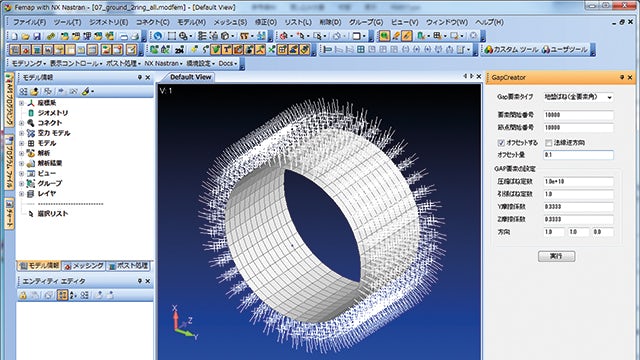Expand the グループ tree node
640x360 pixels.
(x=22, y=184)
